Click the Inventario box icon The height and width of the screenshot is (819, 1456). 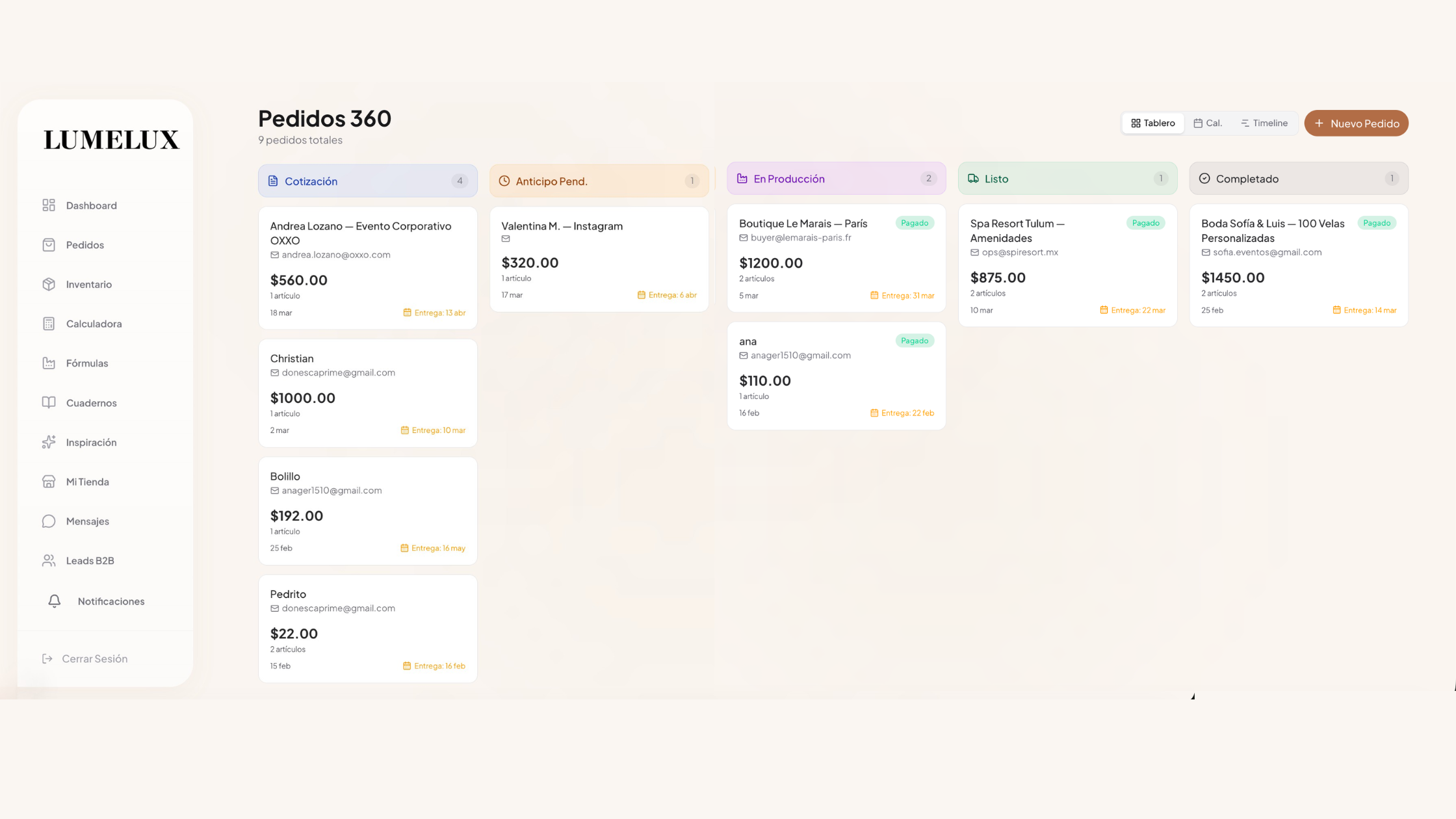(x=49, y=284)
